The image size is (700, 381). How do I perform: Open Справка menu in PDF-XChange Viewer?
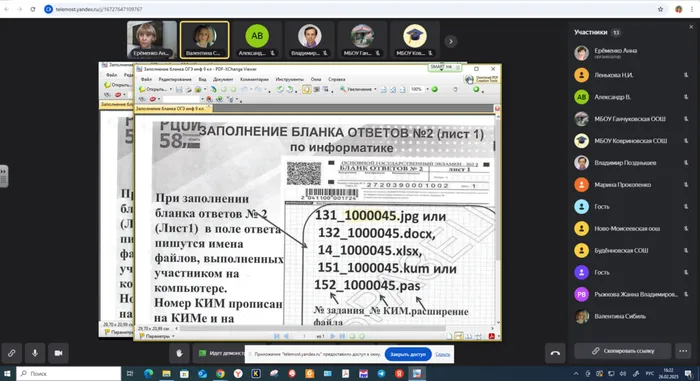coord(337,79)
